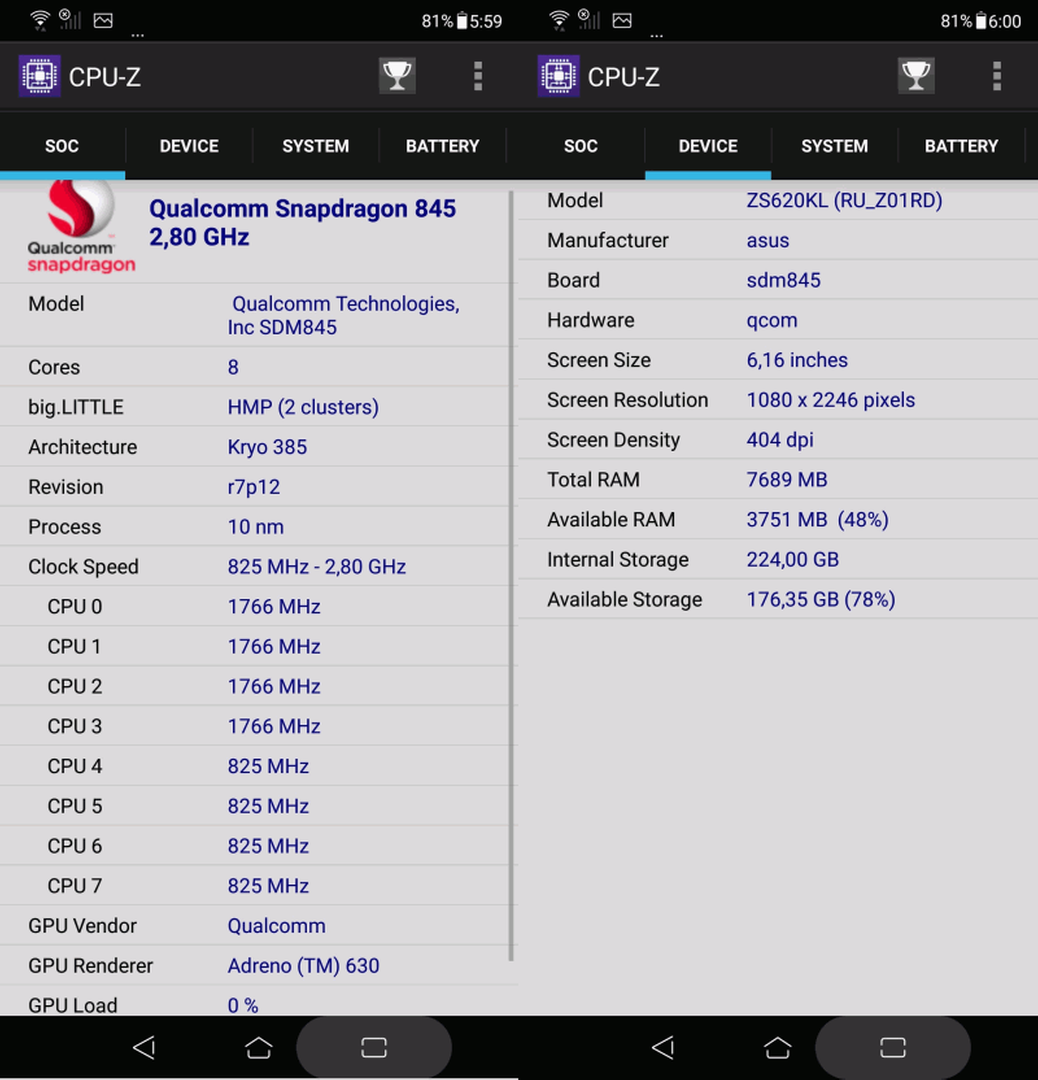Tap the '7689 MB' total RAM value
The image size is (1038, 1080).
coord(787,480)
